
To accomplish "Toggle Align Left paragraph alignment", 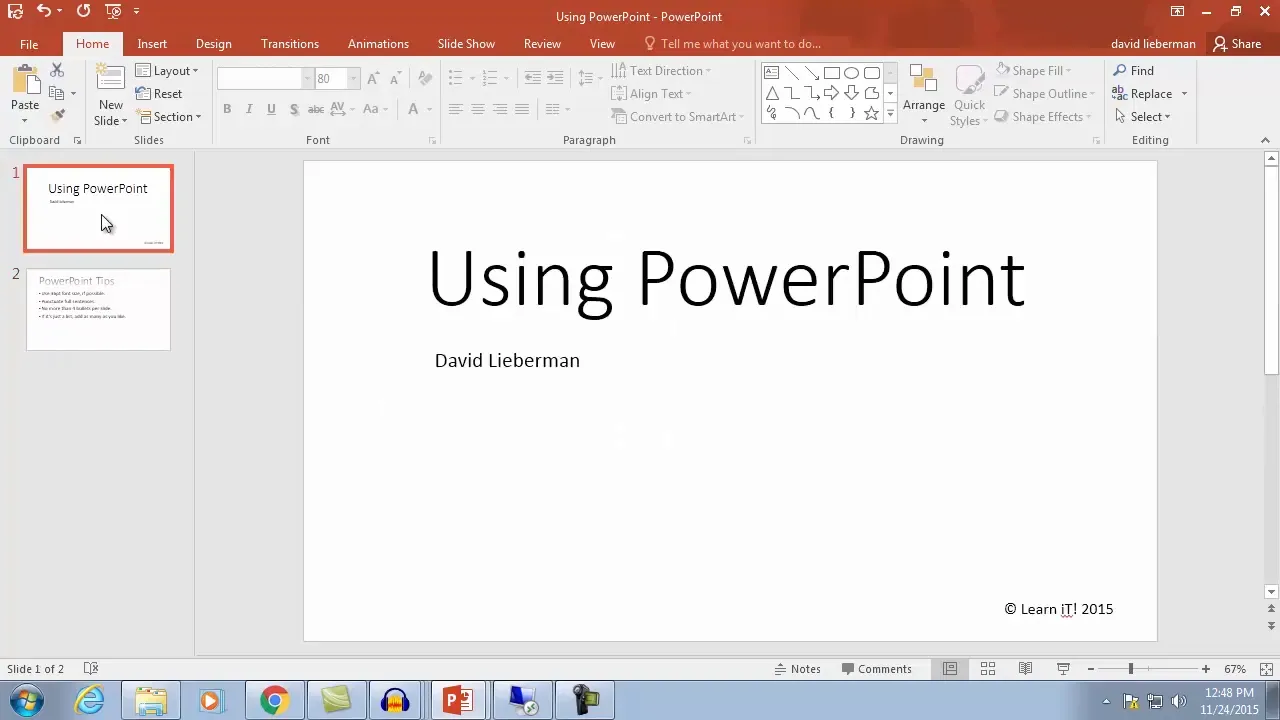I will point(455,109).
